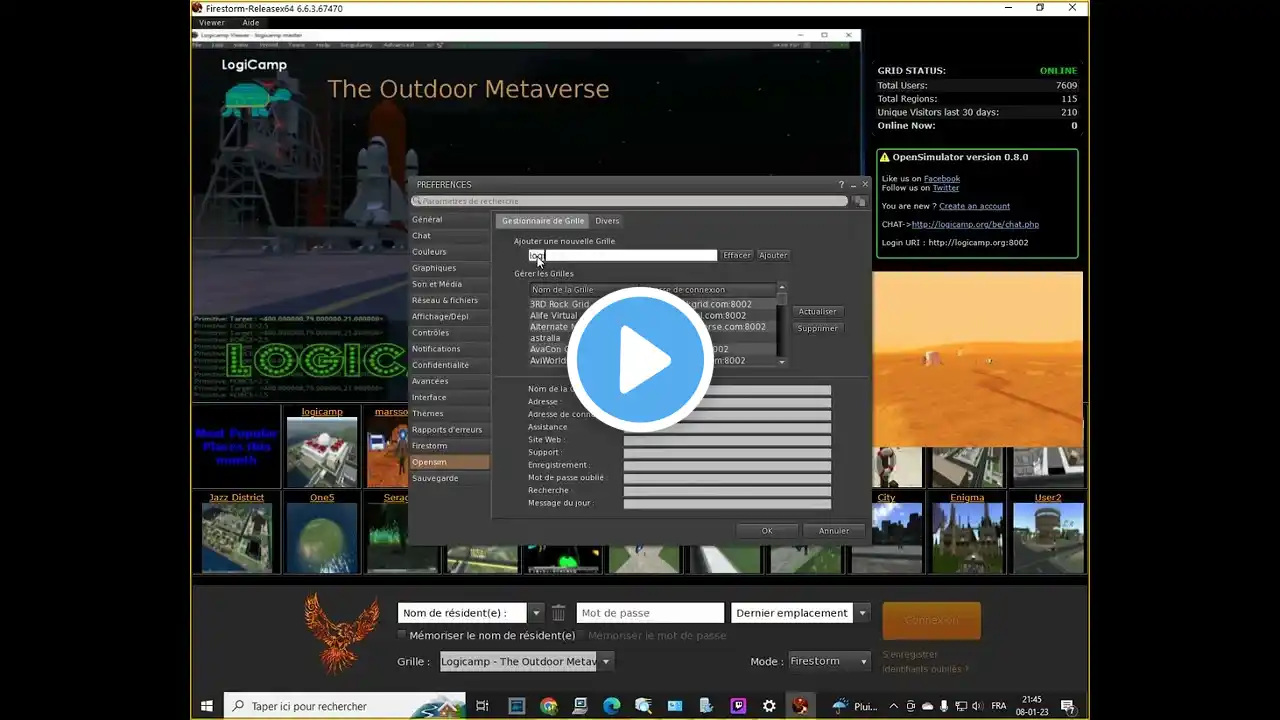The height and width of the screenshot is (720, 1280).
Task: Open Settings gear in the taskbar
Action: (769, 706)
